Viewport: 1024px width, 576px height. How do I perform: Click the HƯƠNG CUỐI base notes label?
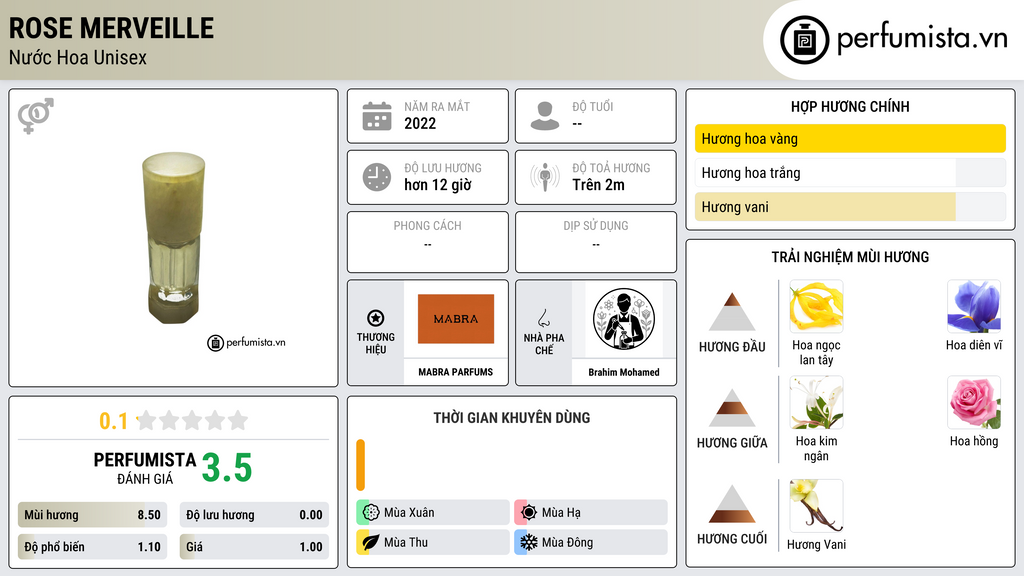[x=732, y=539]
